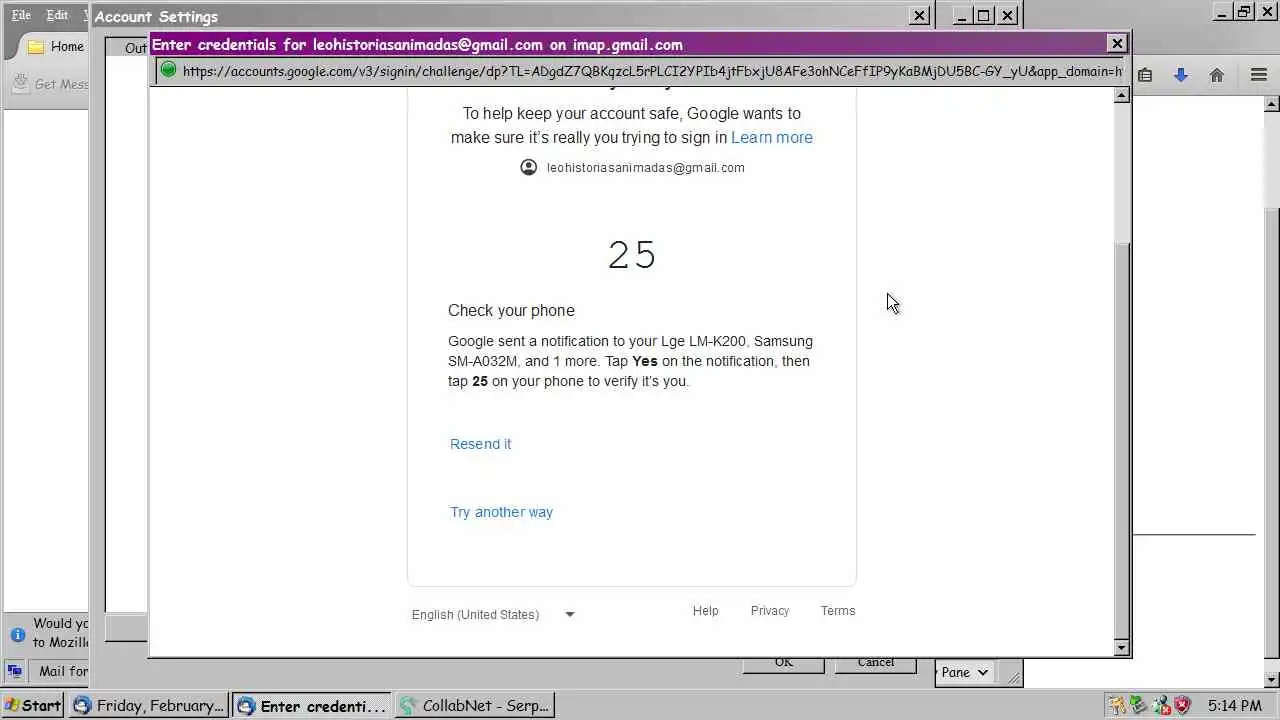Open the Terms footer link
Image resolution: width=1280 pixels, height=720 pixels.
click(838, 611)
